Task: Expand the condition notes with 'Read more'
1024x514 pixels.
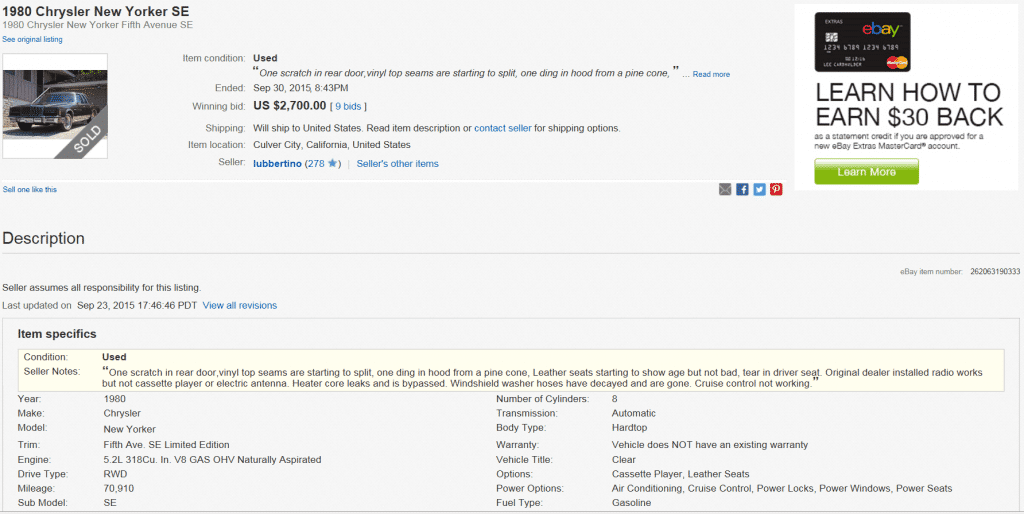Action: click(711, 75)
